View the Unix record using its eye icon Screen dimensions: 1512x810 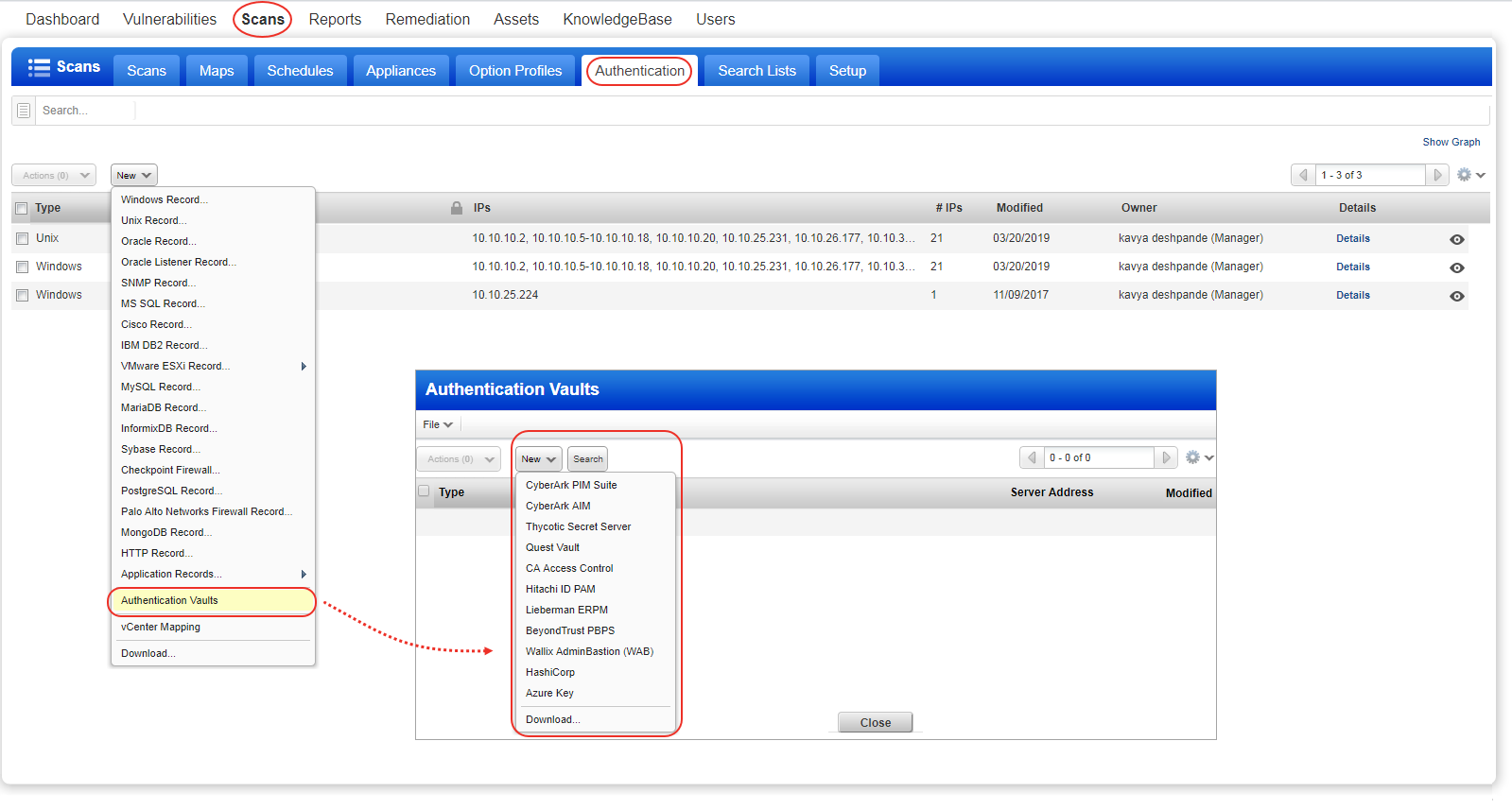coord(1457,239)
